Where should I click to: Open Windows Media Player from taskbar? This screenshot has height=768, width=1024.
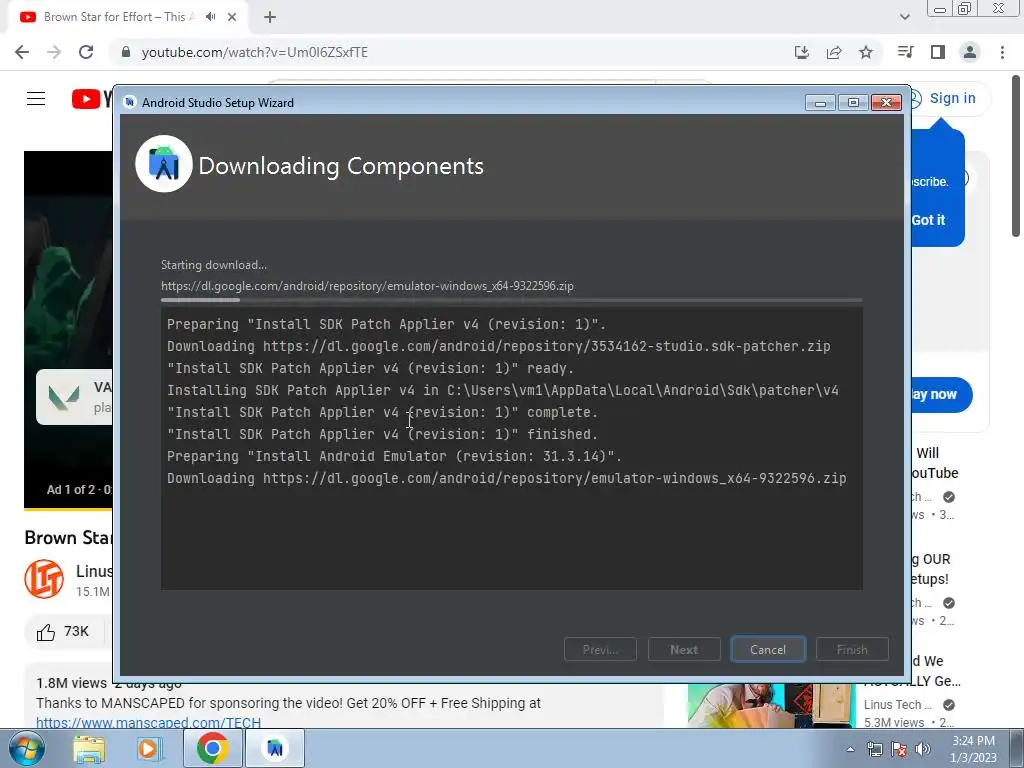[x=148, y=748]
